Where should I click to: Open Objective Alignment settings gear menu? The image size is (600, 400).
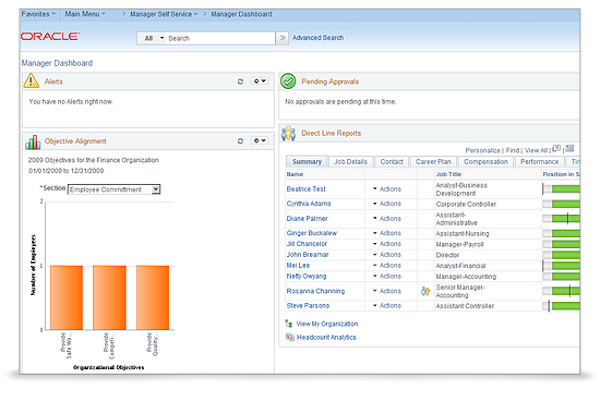click(259, 142)
